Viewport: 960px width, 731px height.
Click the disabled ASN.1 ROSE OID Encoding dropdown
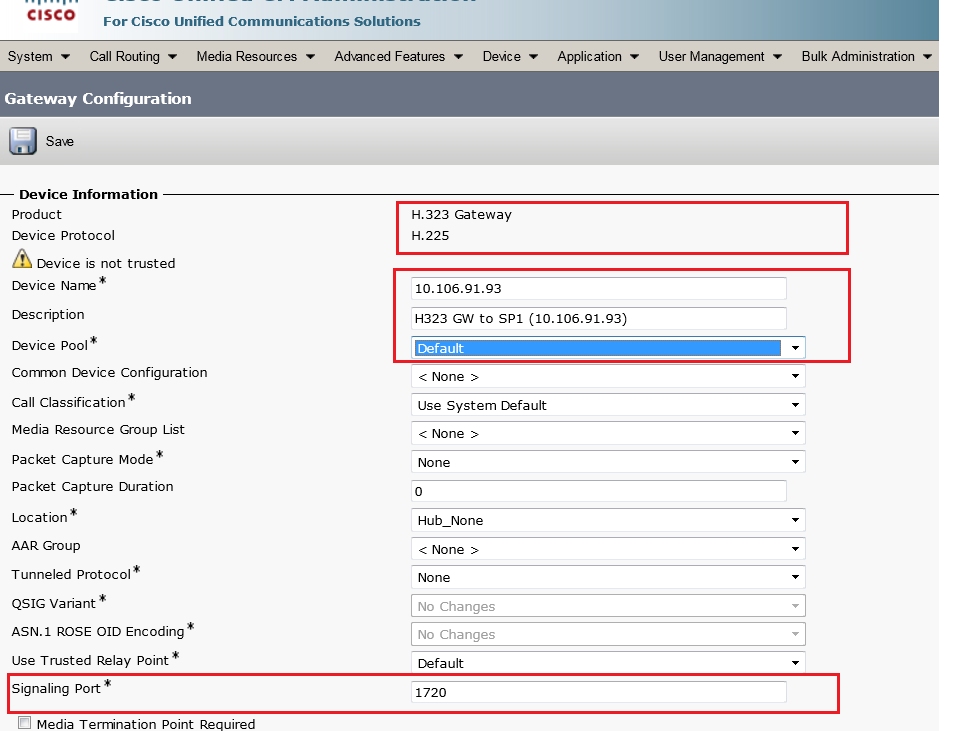pyautogui.click(x=608, y=634)
